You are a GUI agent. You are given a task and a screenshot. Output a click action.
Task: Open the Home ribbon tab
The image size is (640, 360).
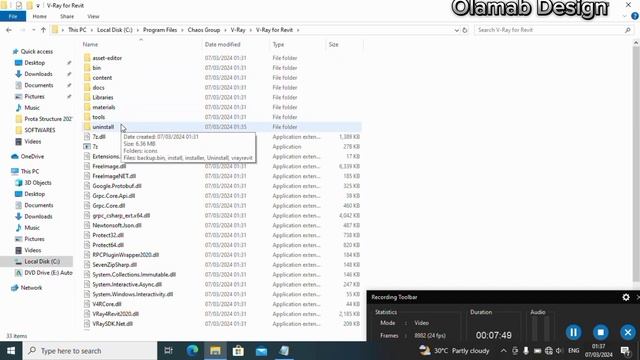(x=40, y=16)
